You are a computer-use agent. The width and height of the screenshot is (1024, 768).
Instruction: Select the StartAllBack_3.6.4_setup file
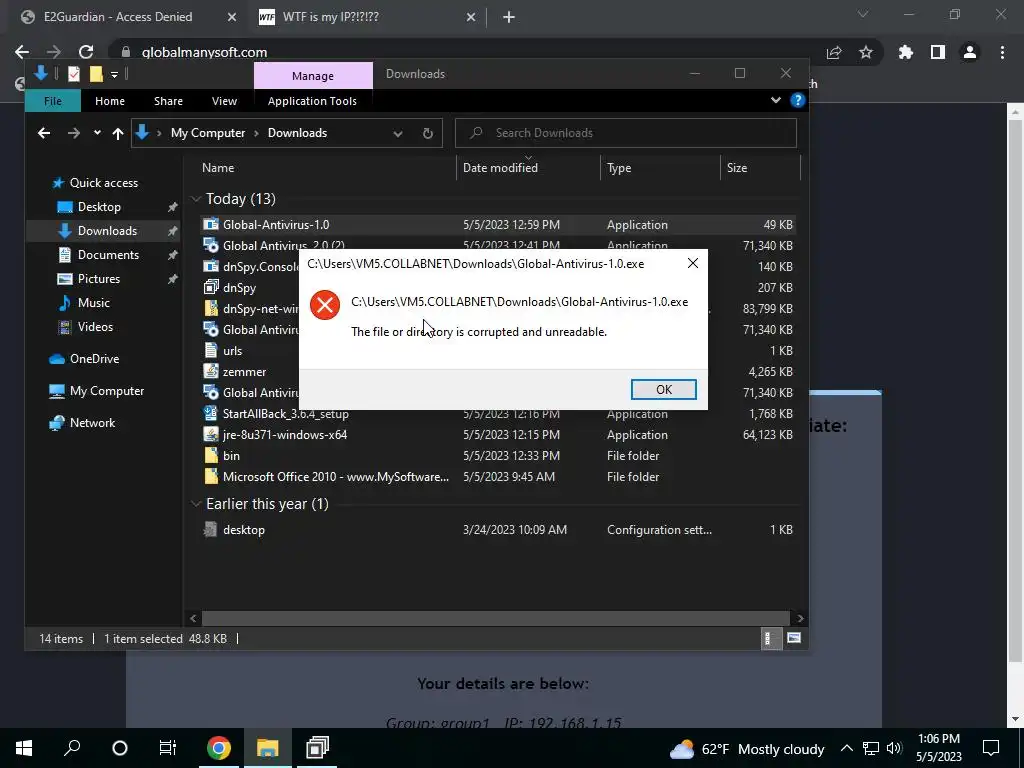click(285, 413)
